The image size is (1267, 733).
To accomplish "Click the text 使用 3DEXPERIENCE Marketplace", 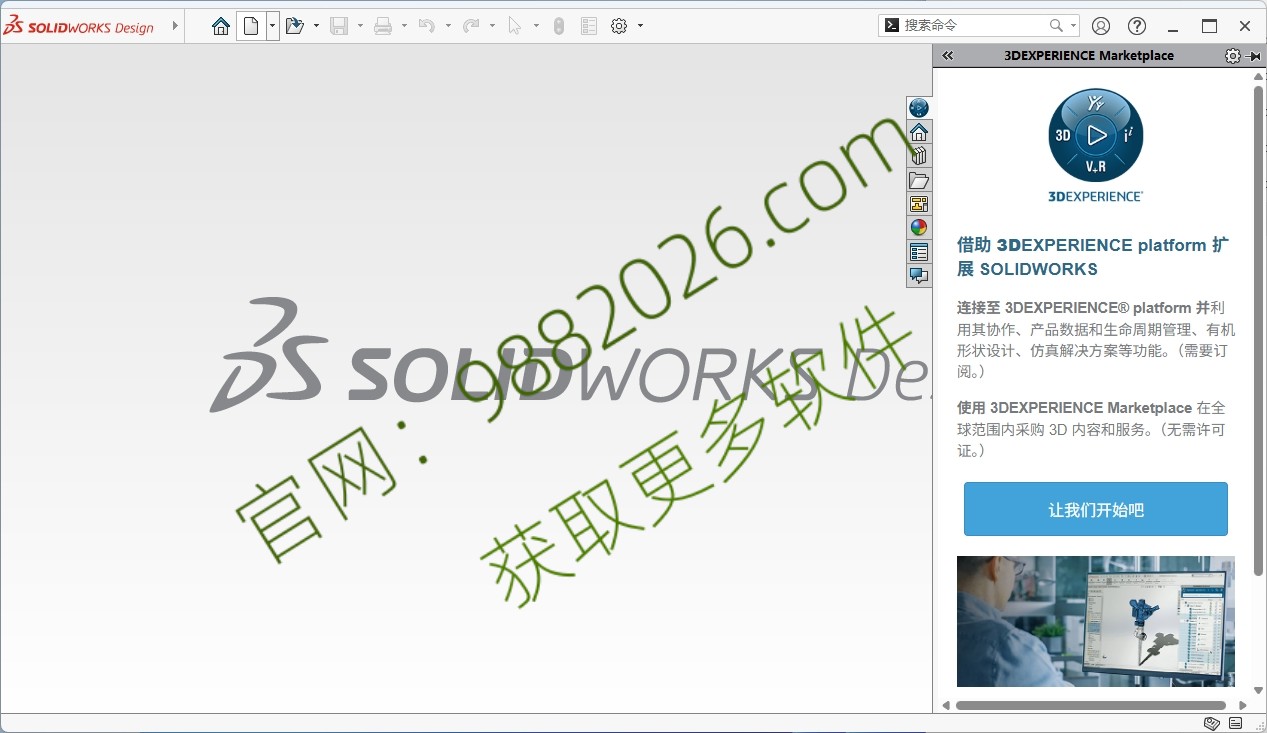I will 1074,408.
